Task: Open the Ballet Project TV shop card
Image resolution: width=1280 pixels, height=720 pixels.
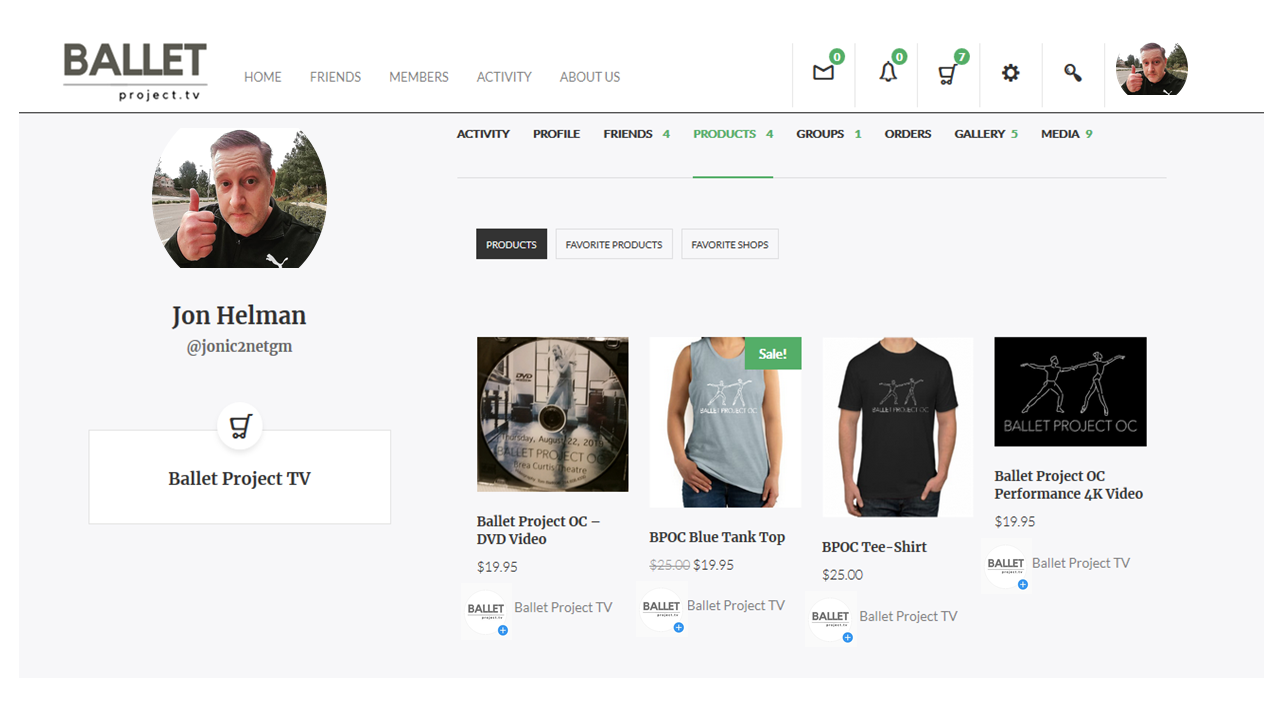Action: point(240,477)
